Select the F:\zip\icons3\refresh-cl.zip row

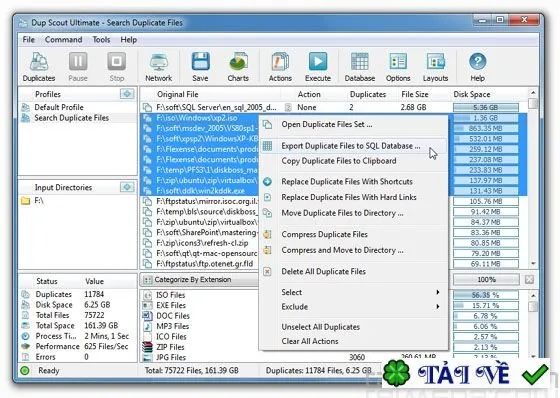point(199,243)
